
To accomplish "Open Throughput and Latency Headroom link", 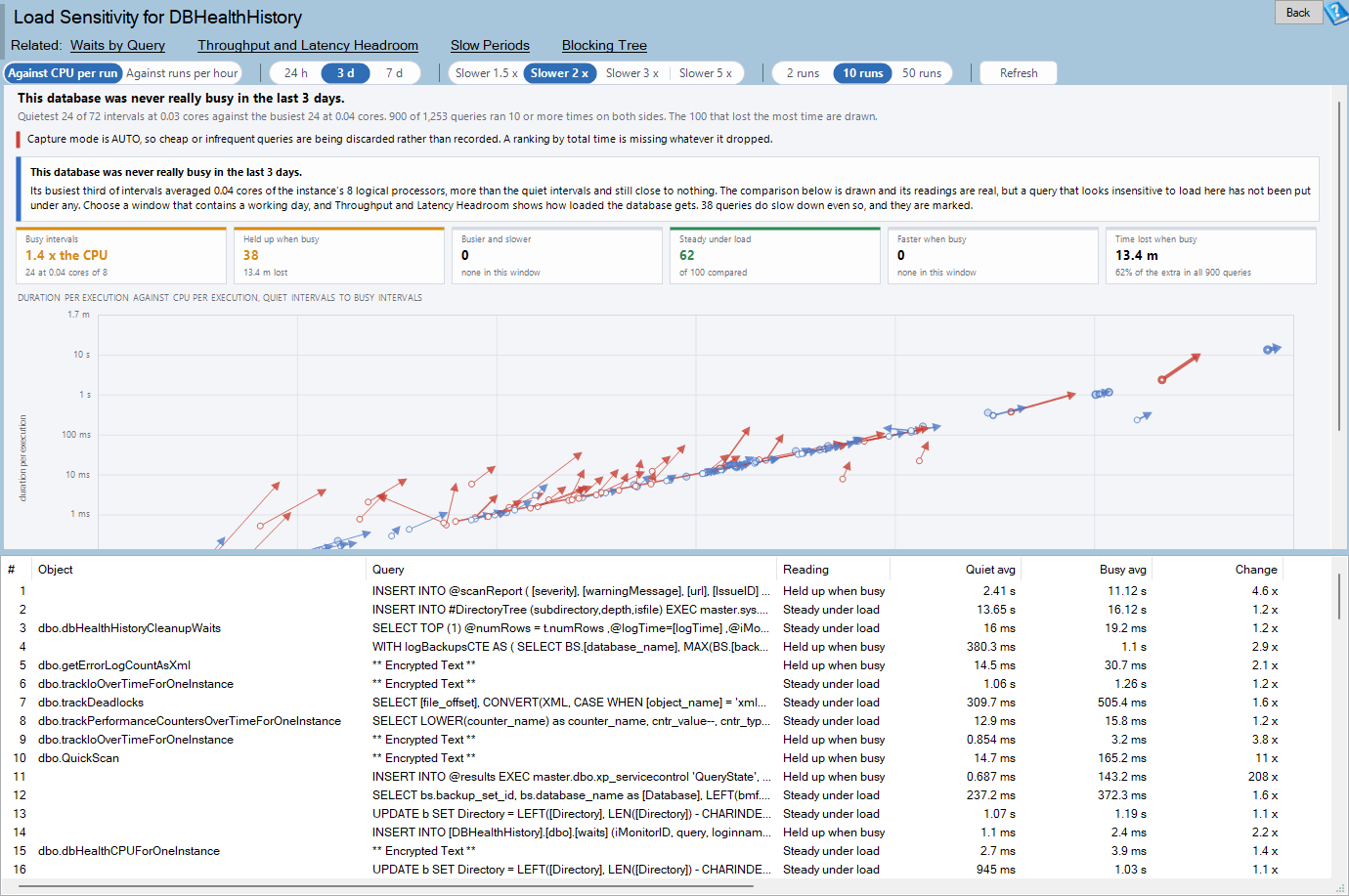I will coord(308,45).
